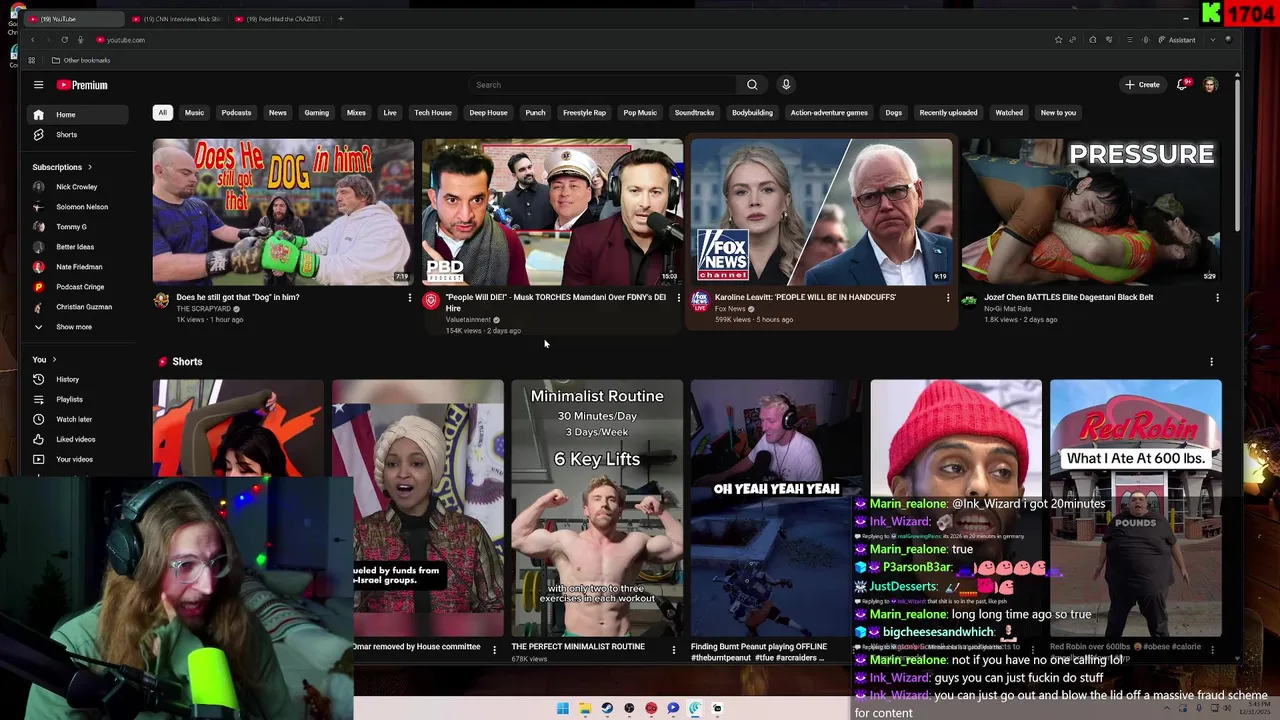The image size is (1280, 720).
Task: Select the Gaming filter chip
Action: 316,113
